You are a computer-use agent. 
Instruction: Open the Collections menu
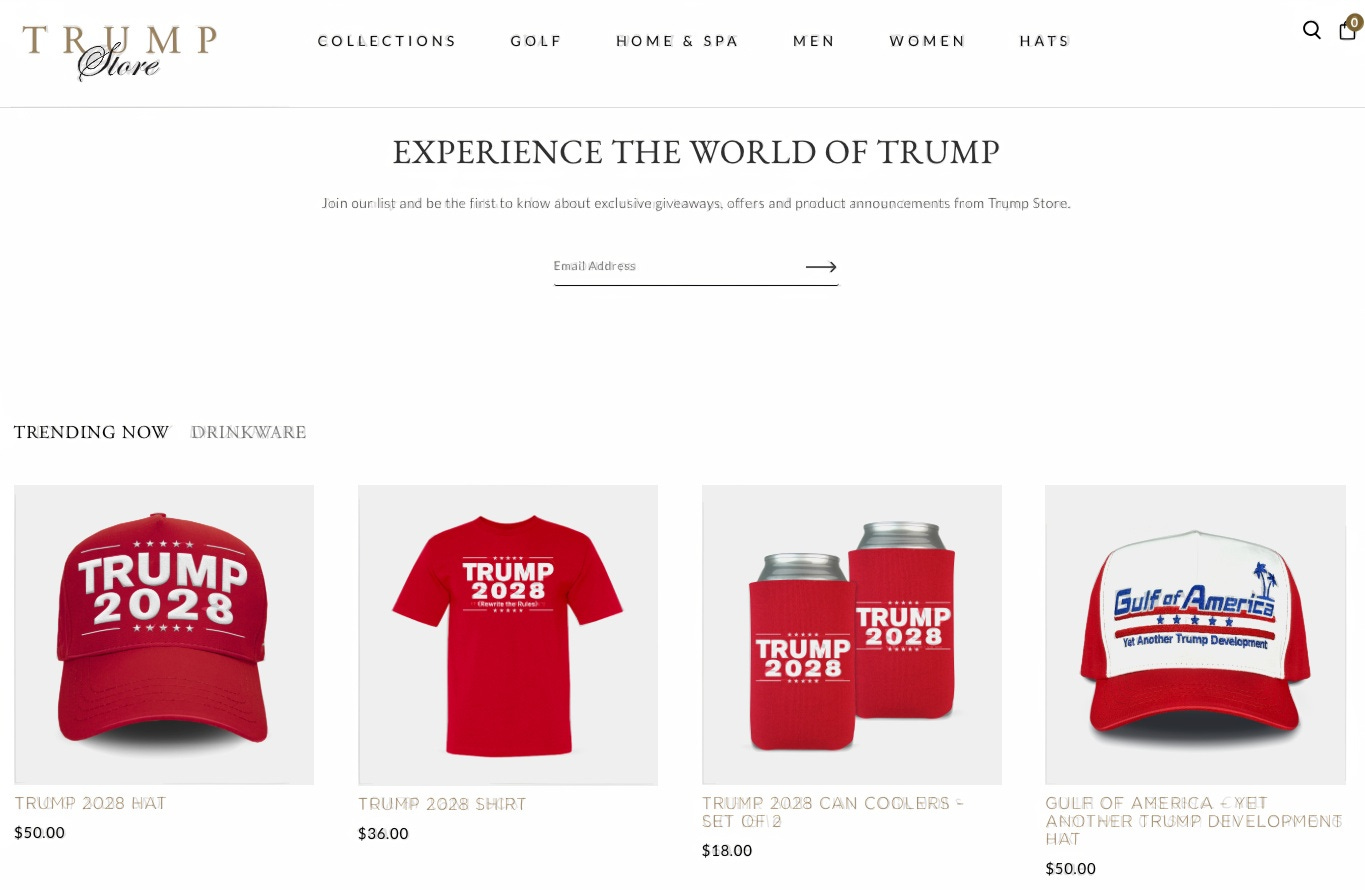387,41
